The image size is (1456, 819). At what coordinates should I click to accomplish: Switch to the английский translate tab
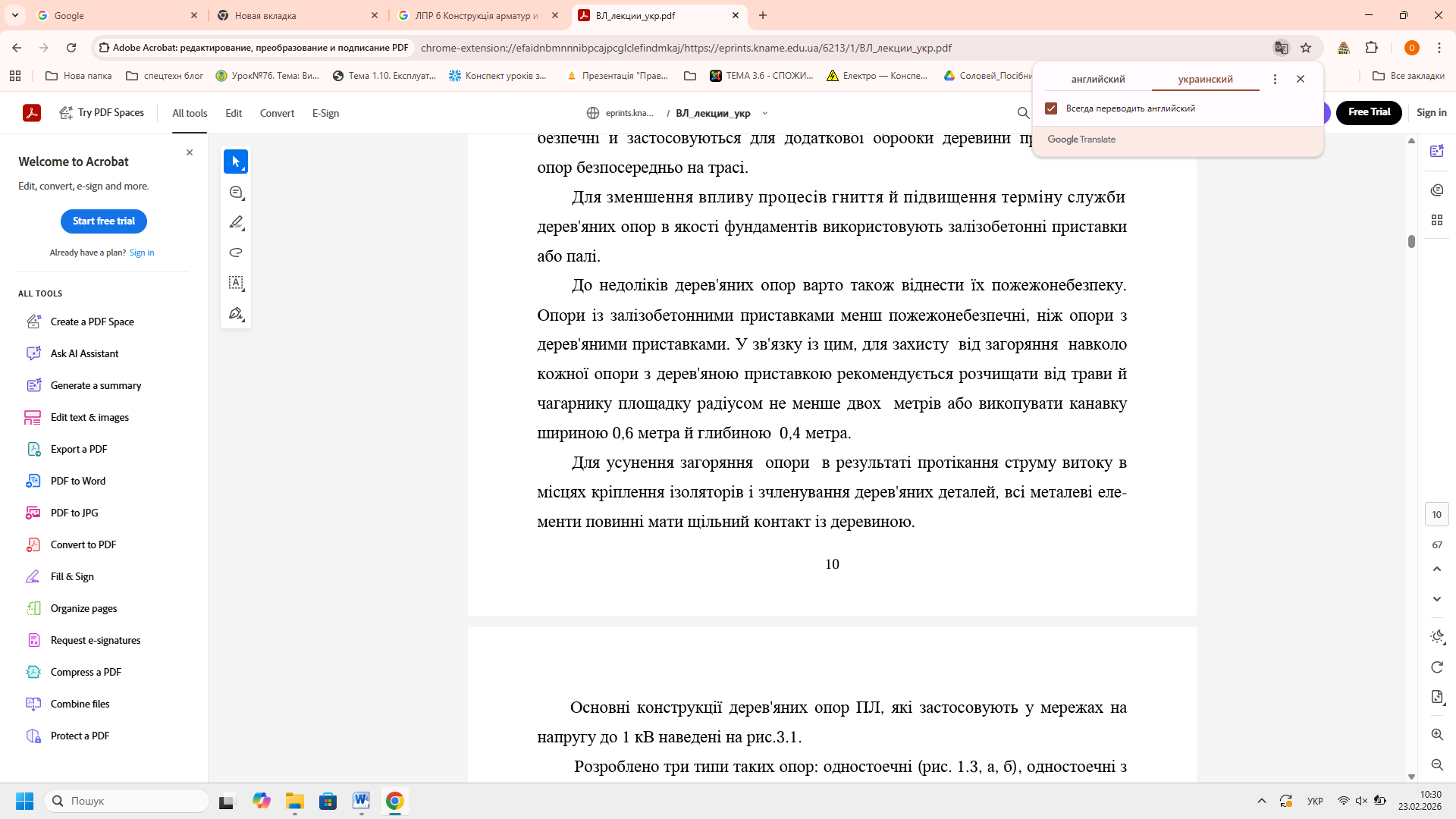(x=1098, y=79)
